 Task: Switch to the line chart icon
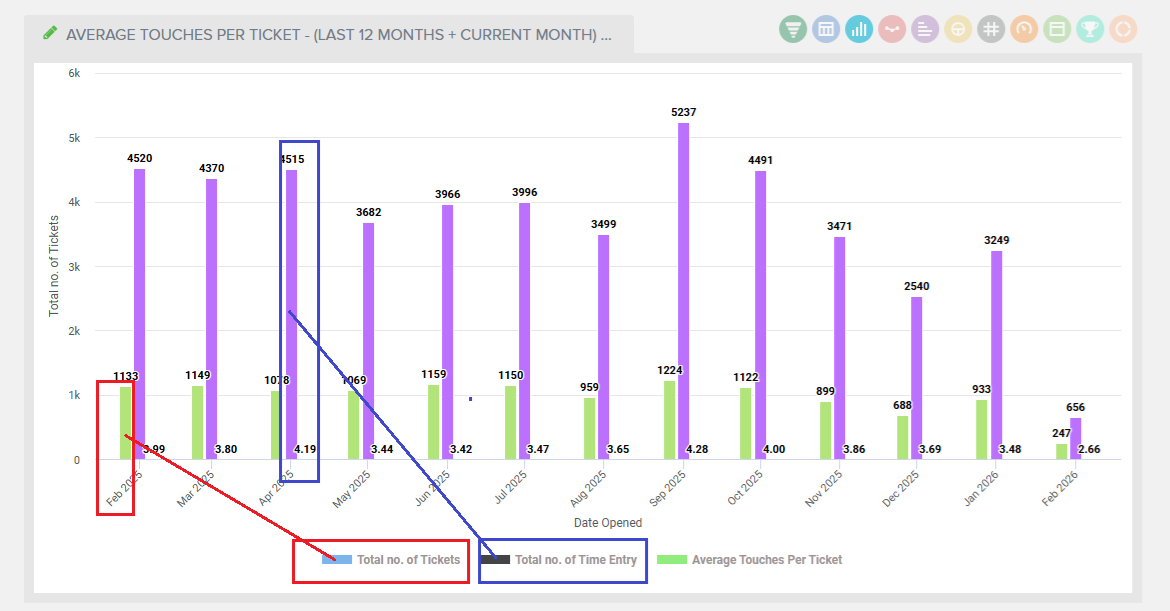pyautogui.click(x=892, y=29)
